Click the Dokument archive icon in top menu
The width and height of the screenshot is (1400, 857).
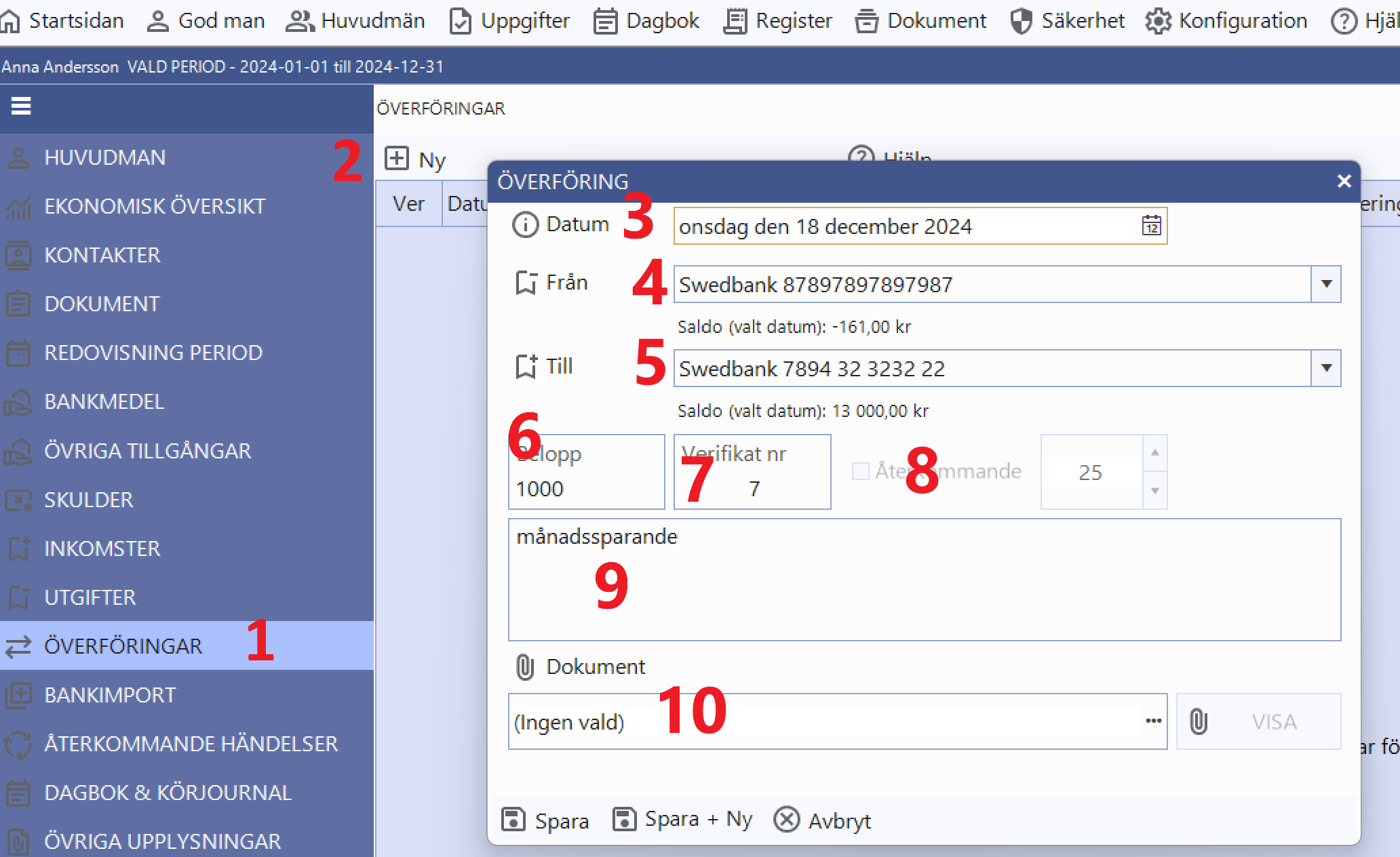[x=866, y=21]
